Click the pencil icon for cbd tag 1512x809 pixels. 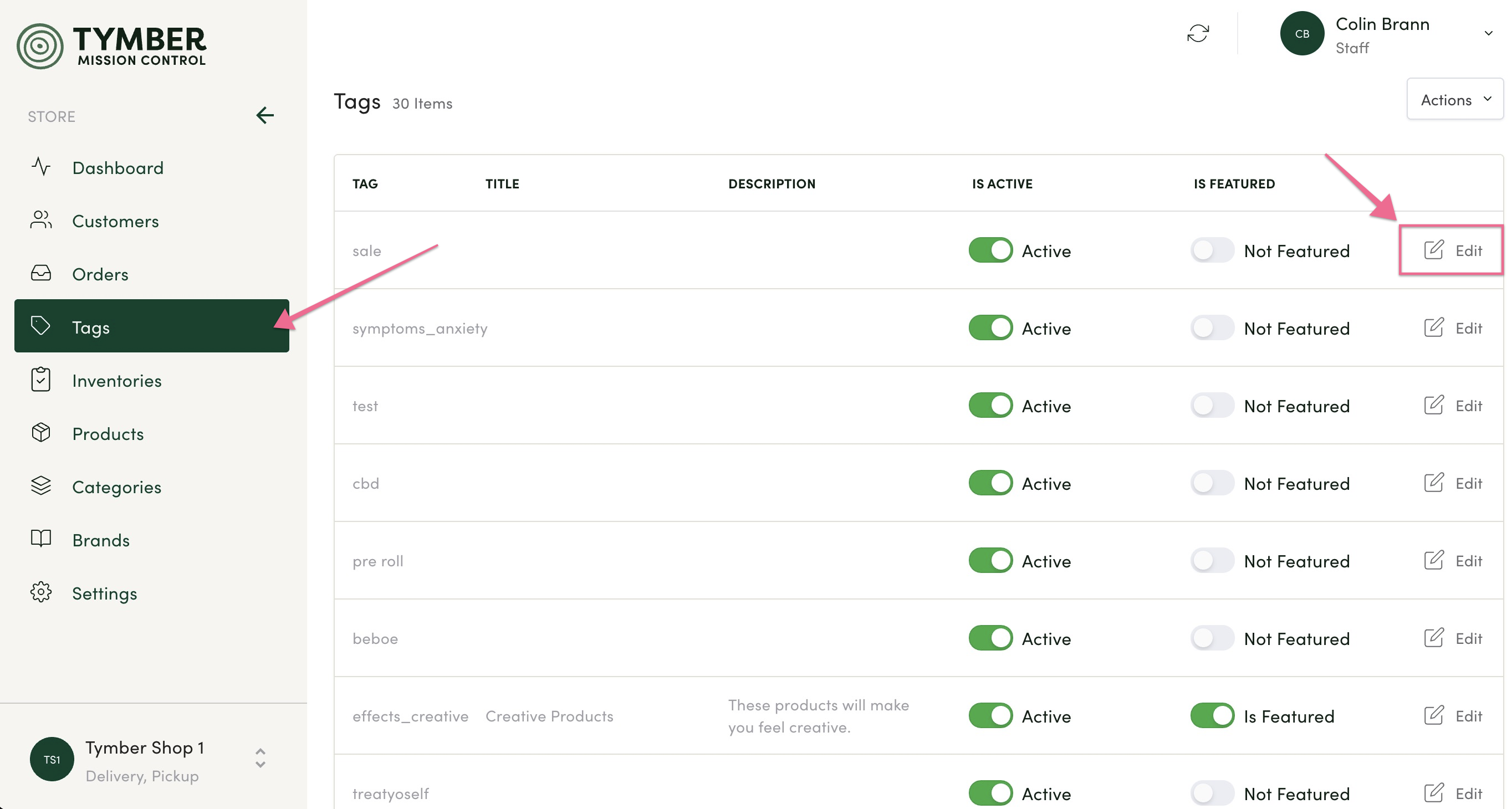click(x=1433, y=483)
